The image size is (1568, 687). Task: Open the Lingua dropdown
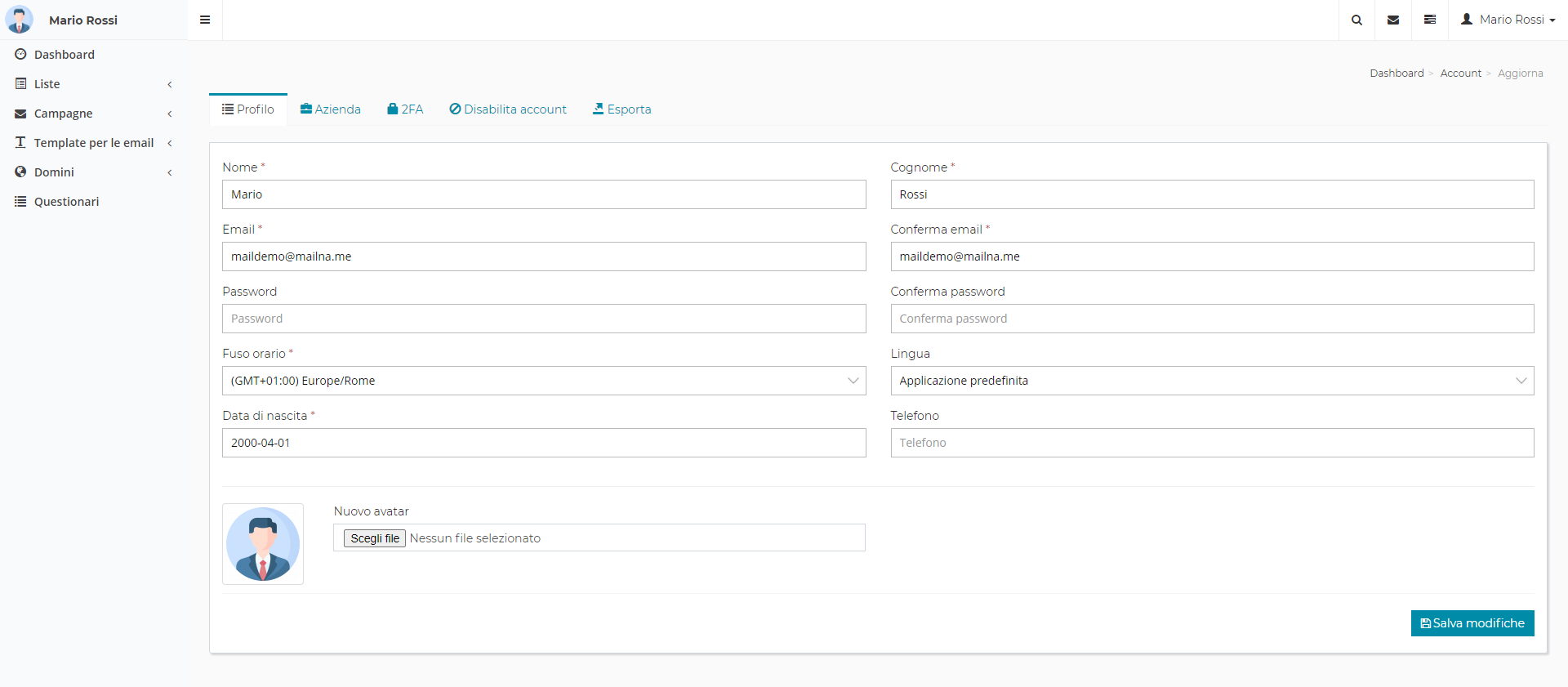point(1212,381)
